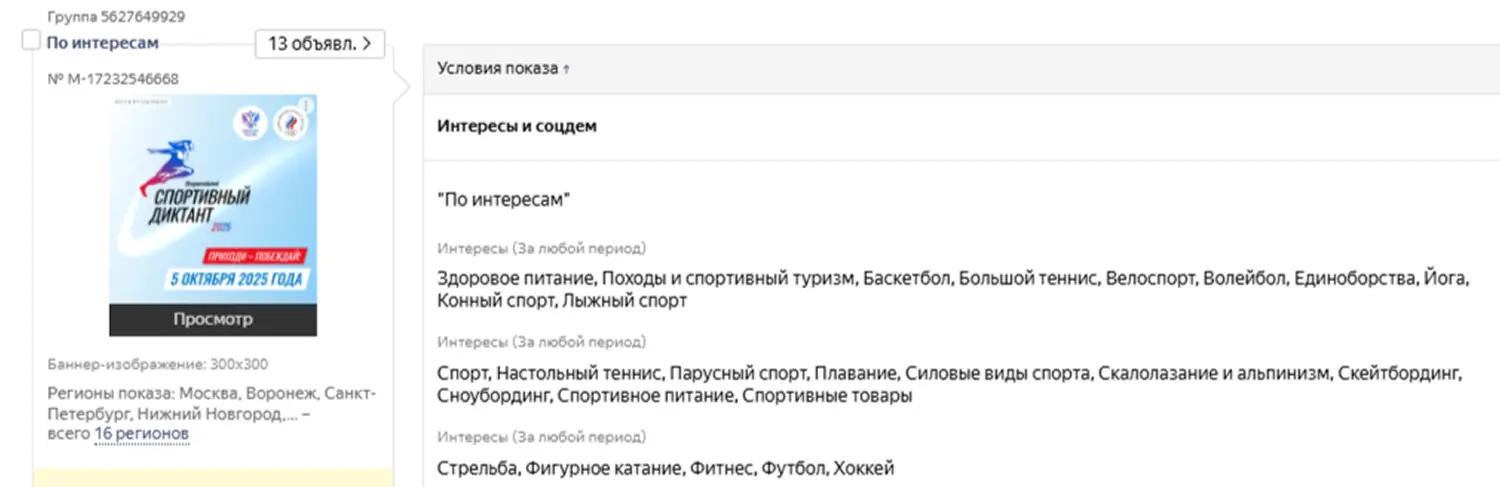Click the sort arrow next to Условия показа

pos(567,70)
